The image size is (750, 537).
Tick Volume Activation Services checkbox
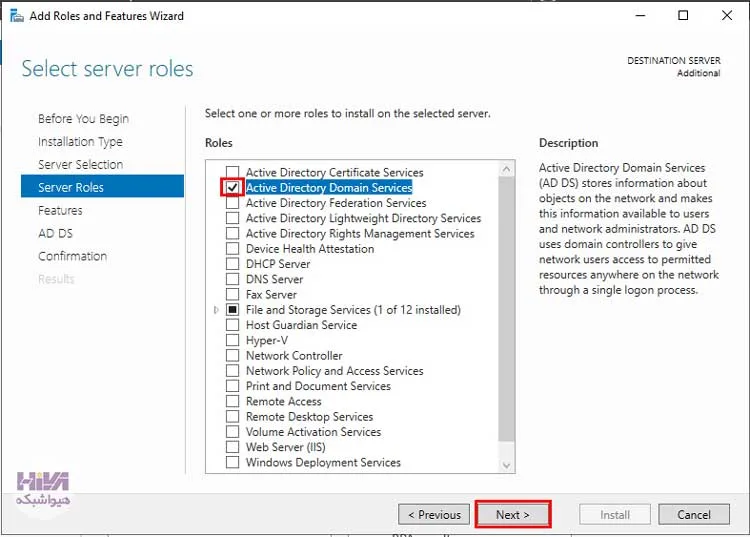[232, 432]
